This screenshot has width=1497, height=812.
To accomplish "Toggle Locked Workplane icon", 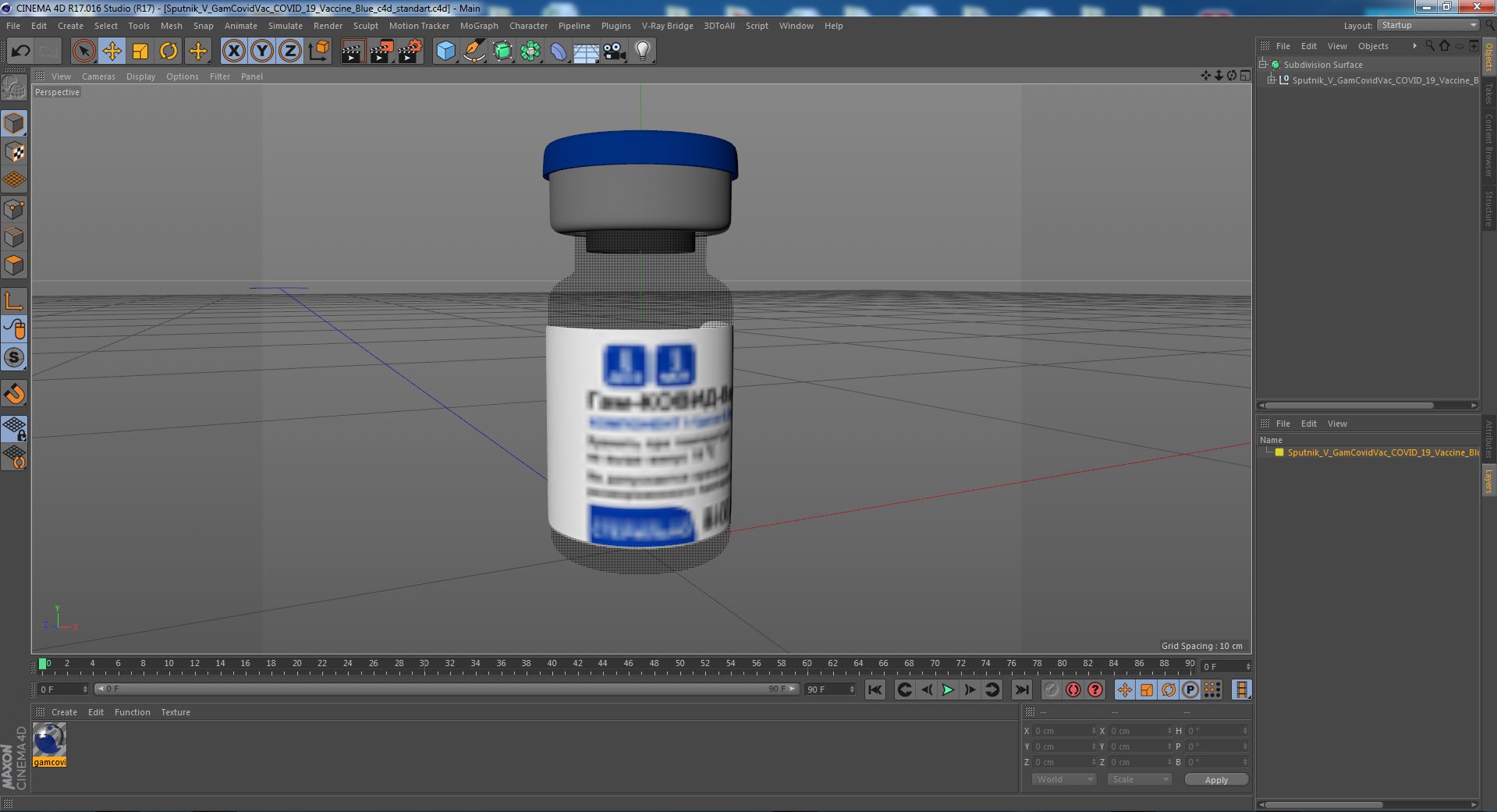I will click(14, 428).
